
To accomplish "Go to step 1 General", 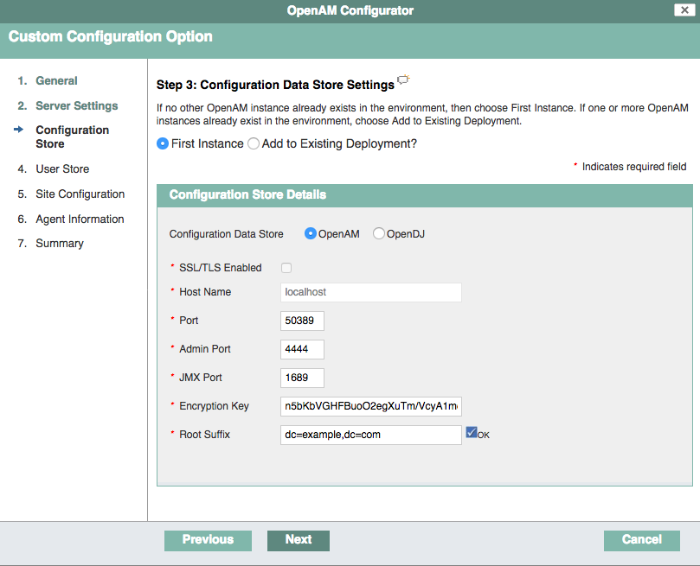I will 56,81.
